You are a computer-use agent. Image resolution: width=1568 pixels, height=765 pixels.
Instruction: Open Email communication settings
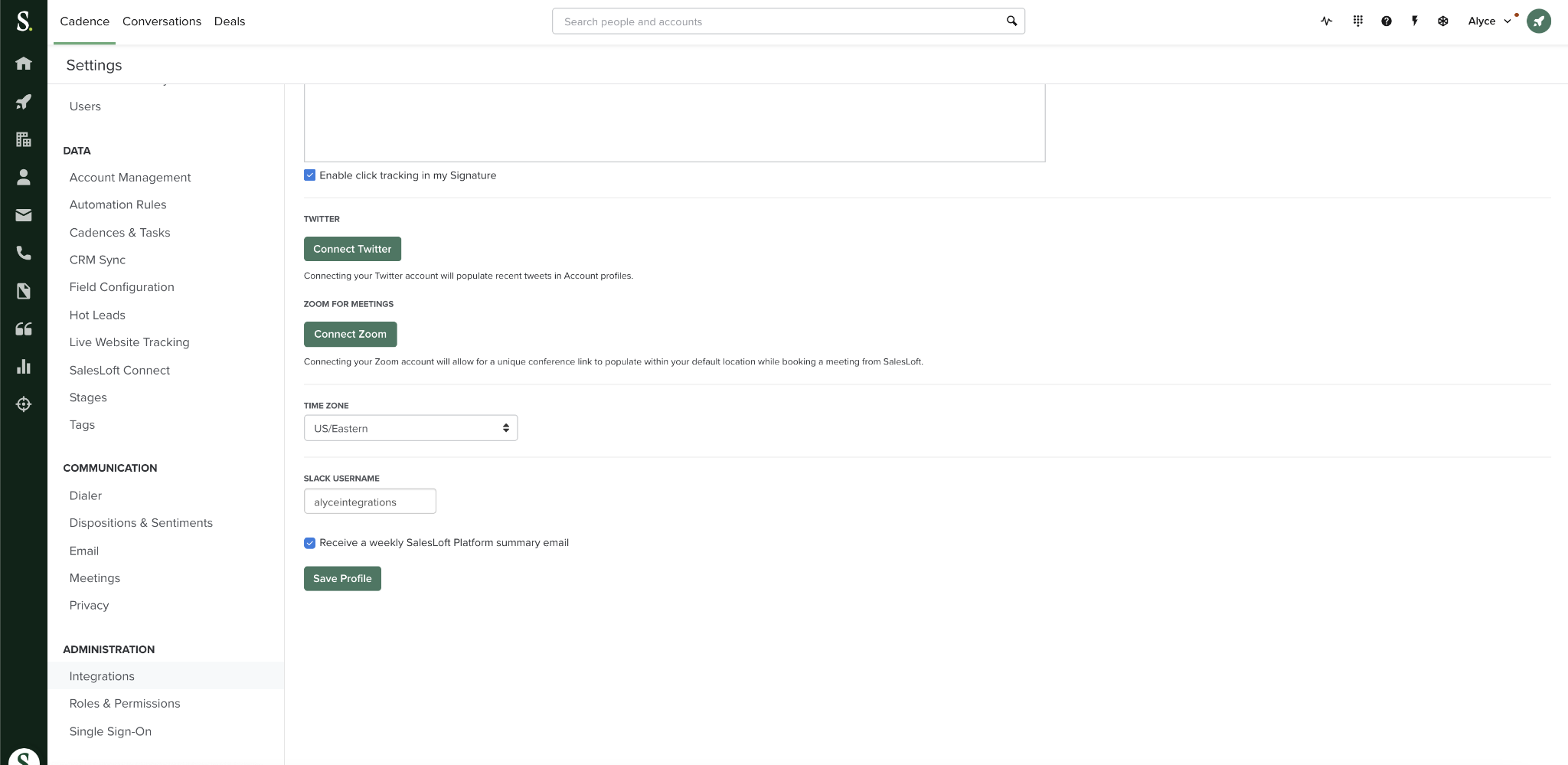click(84, 551)
